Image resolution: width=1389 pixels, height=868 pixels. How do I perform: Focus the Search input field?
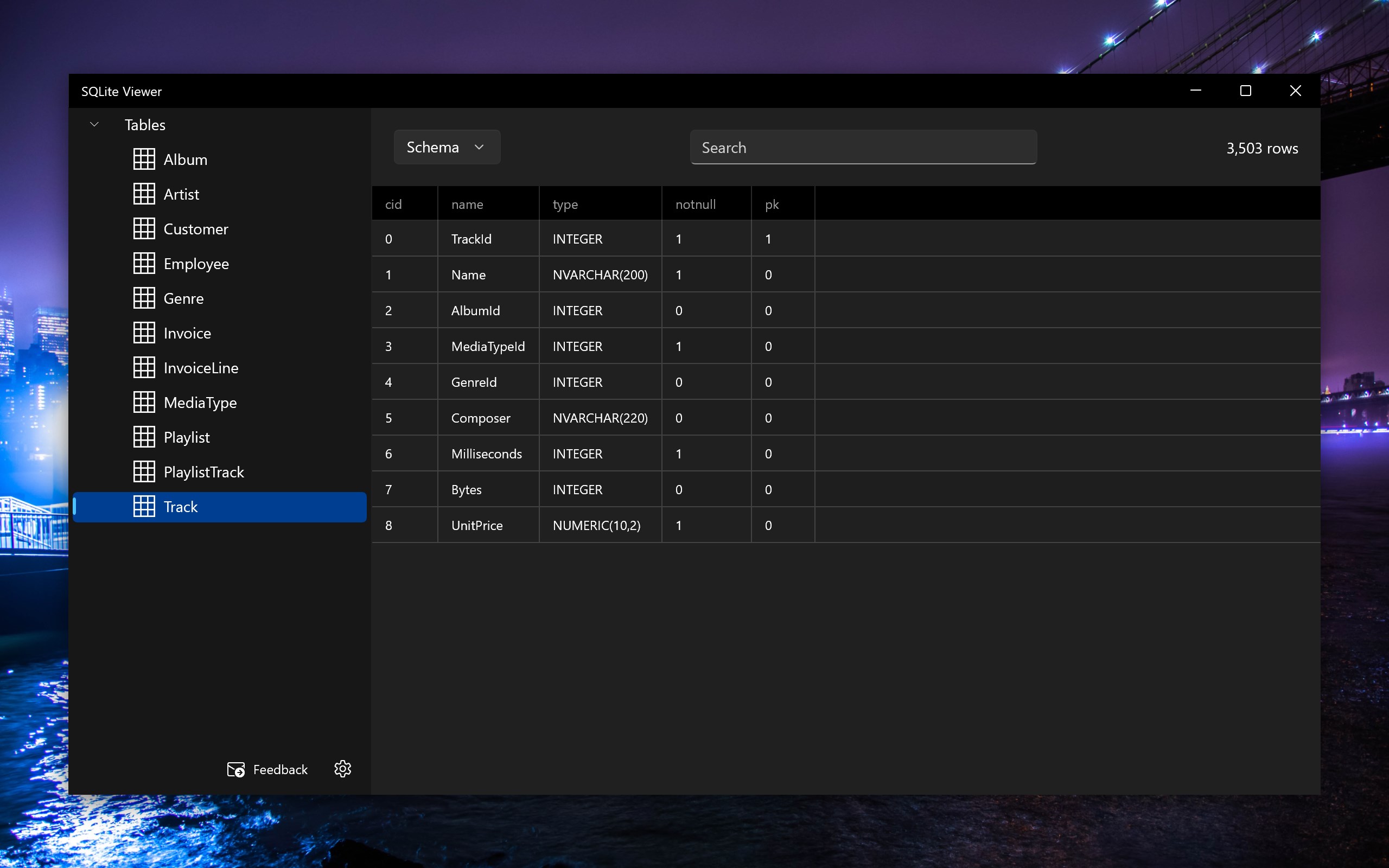click(x=863, y=147)
